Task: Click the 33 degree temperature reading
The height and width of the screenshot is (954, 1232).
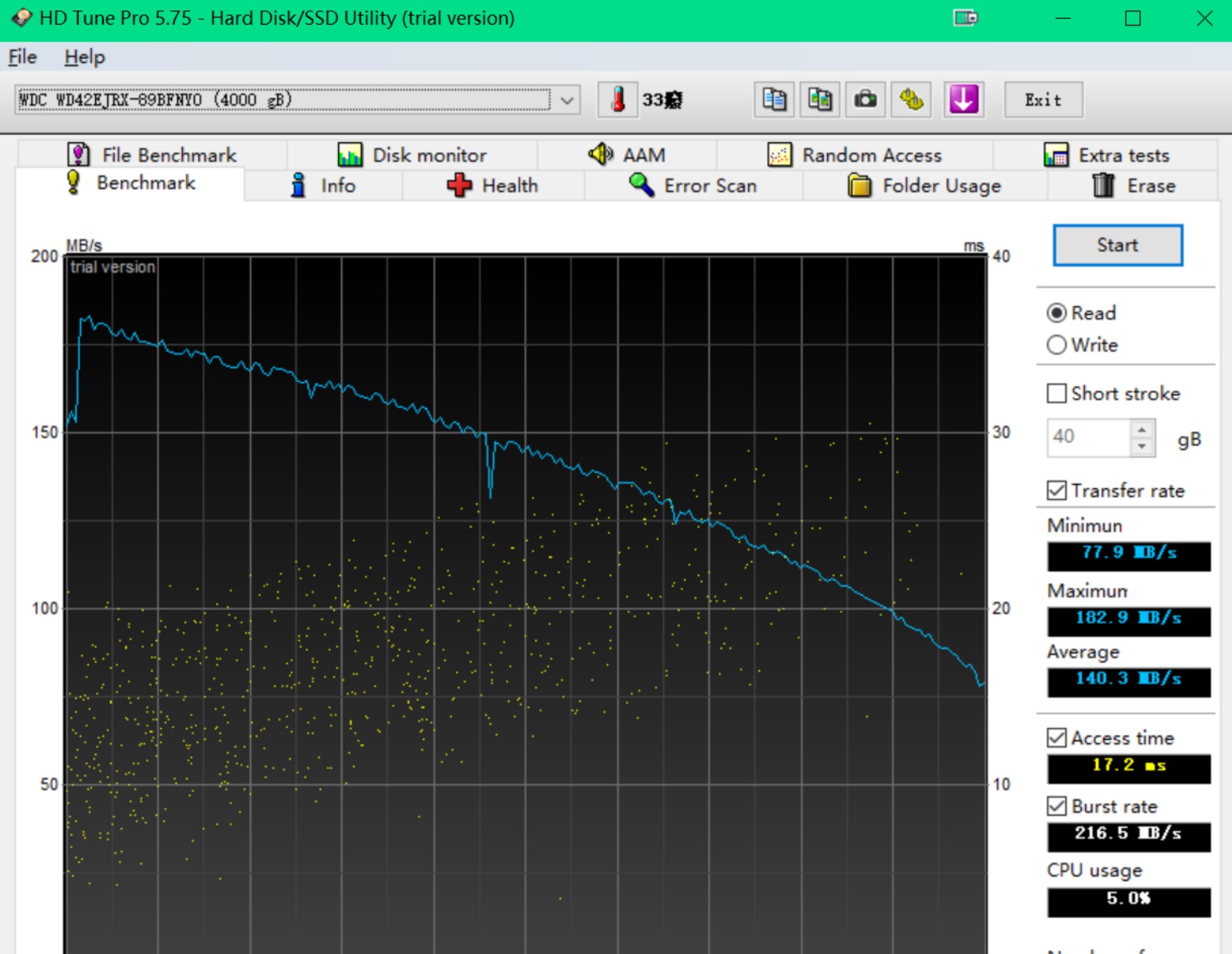Action: click(662, 100)
